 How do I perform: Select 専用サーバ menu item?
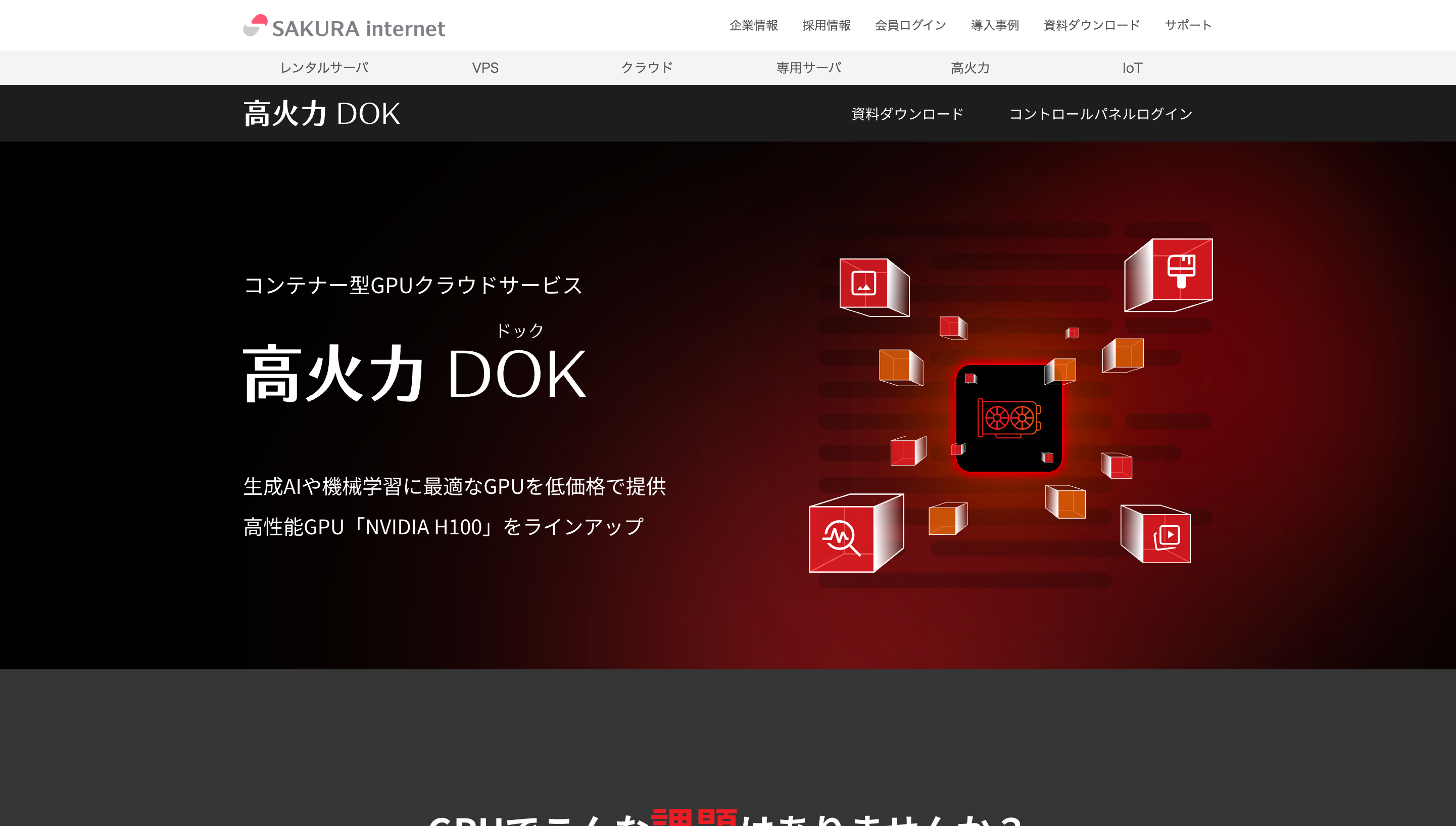pos(808,68)
